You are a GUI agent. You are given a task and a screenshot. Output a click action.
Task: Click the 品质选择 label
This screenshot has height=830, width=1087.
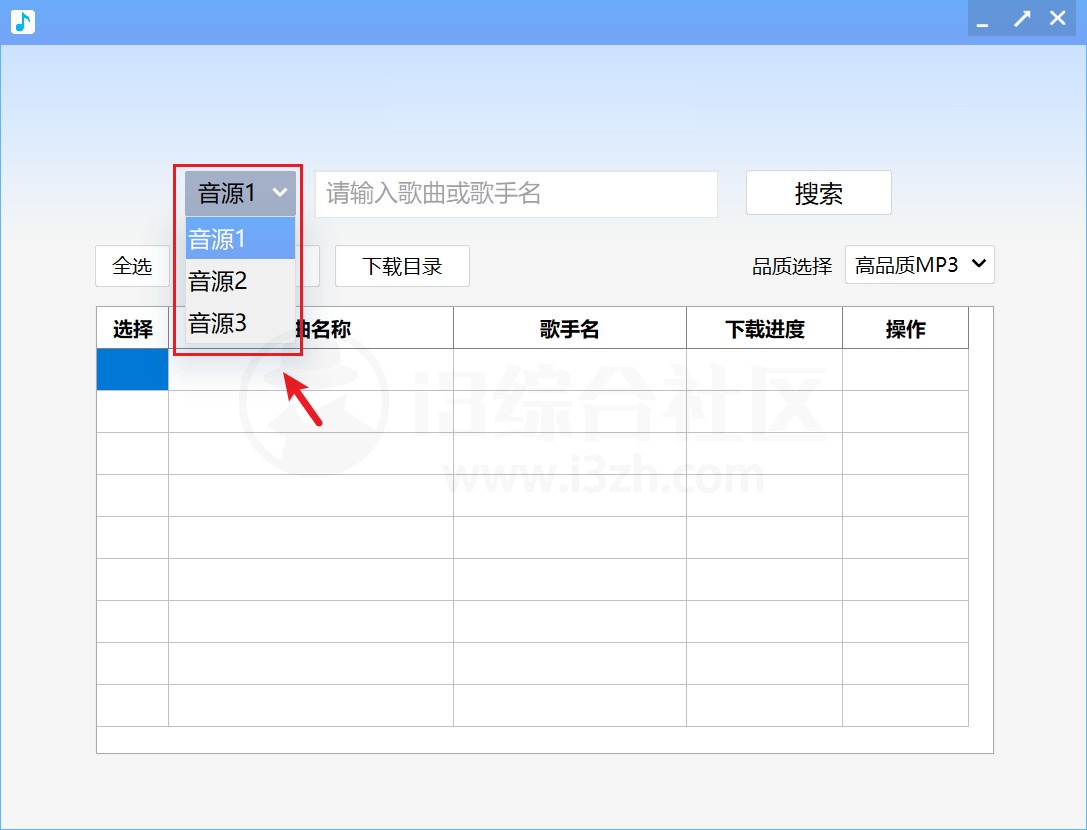pos(792,266)
